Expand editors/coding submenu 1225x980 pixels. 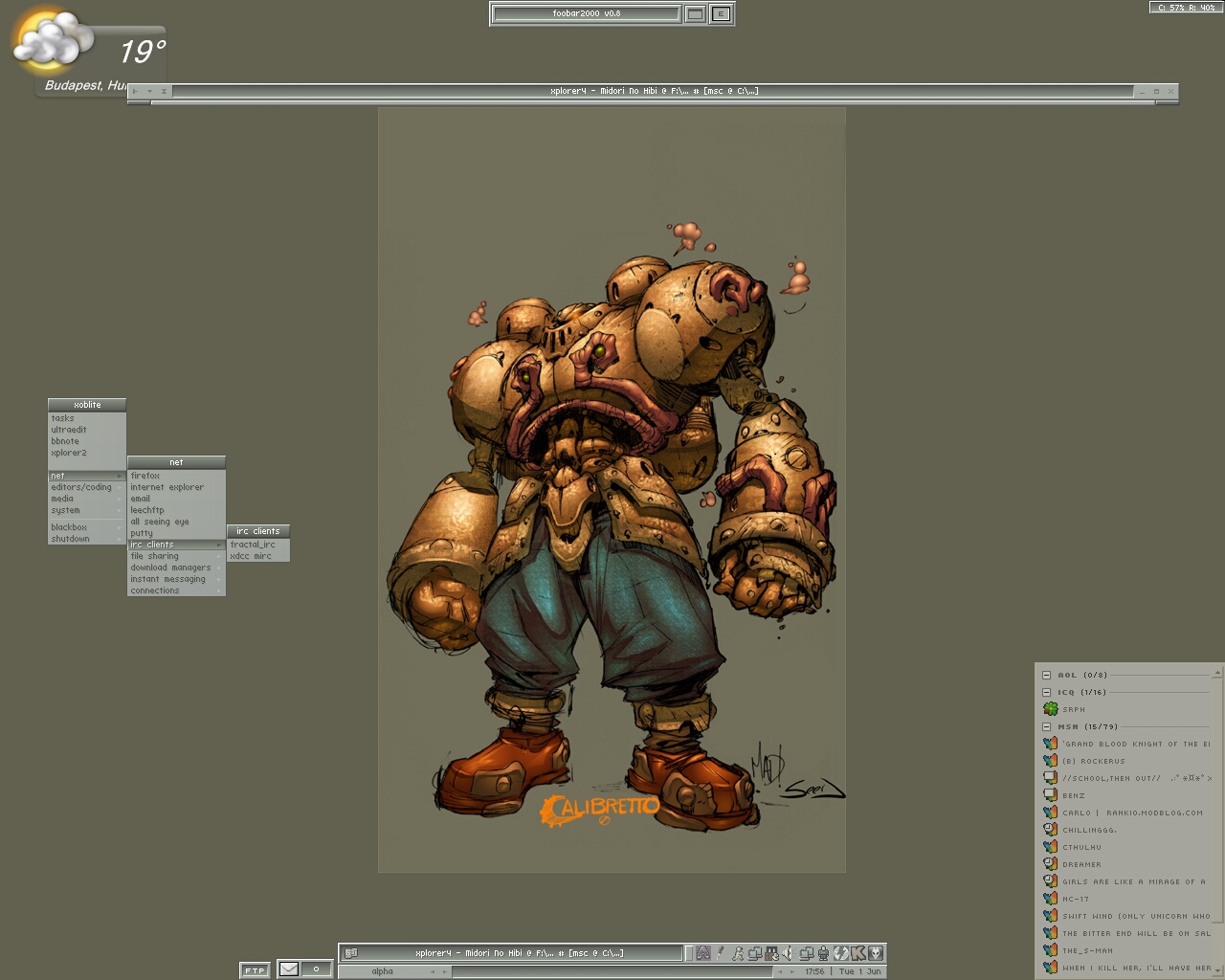click(87, 487)
